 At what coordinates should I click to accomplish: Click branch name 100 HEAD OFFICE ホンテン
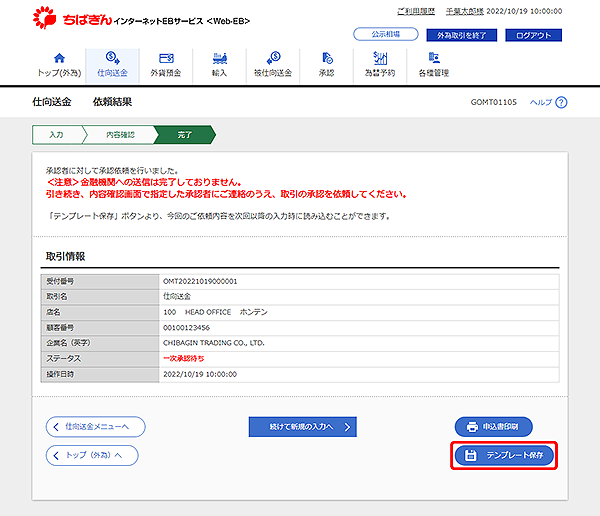pyautogui.click(x=215, y=312)
